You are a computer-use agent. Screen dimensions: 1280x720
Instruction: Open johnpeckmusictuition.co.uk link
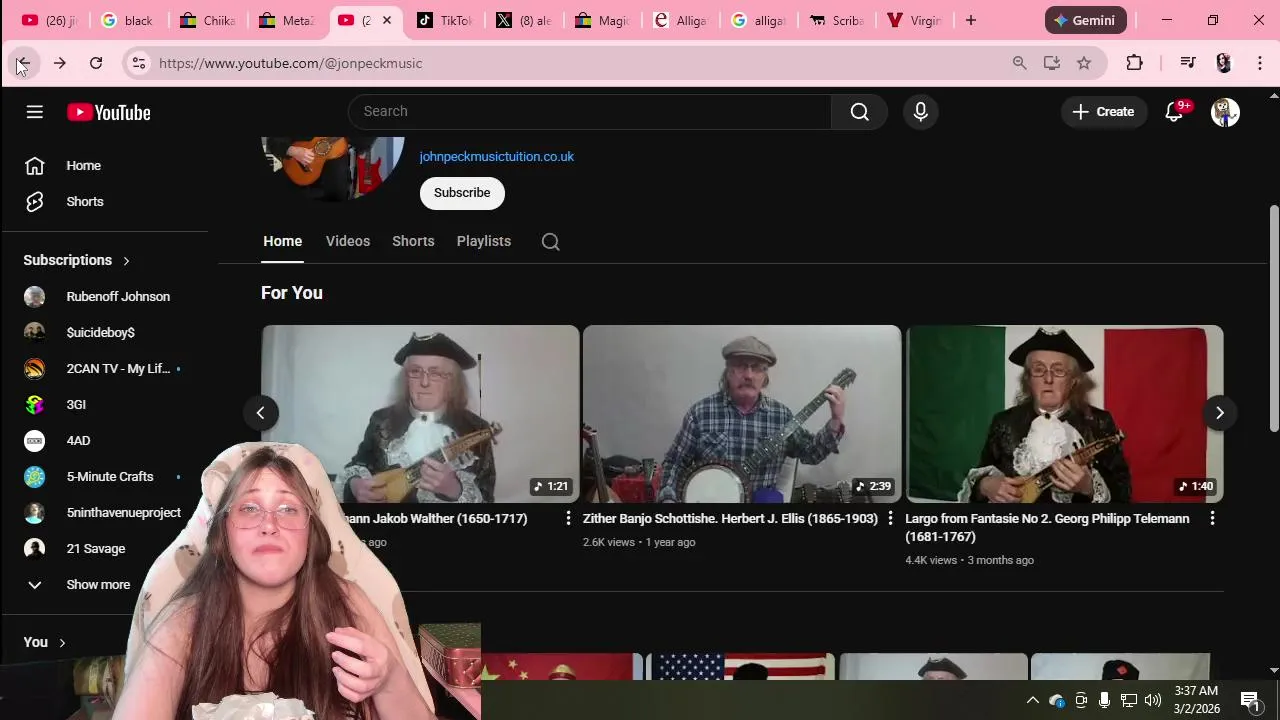click(x=496, y=157)
